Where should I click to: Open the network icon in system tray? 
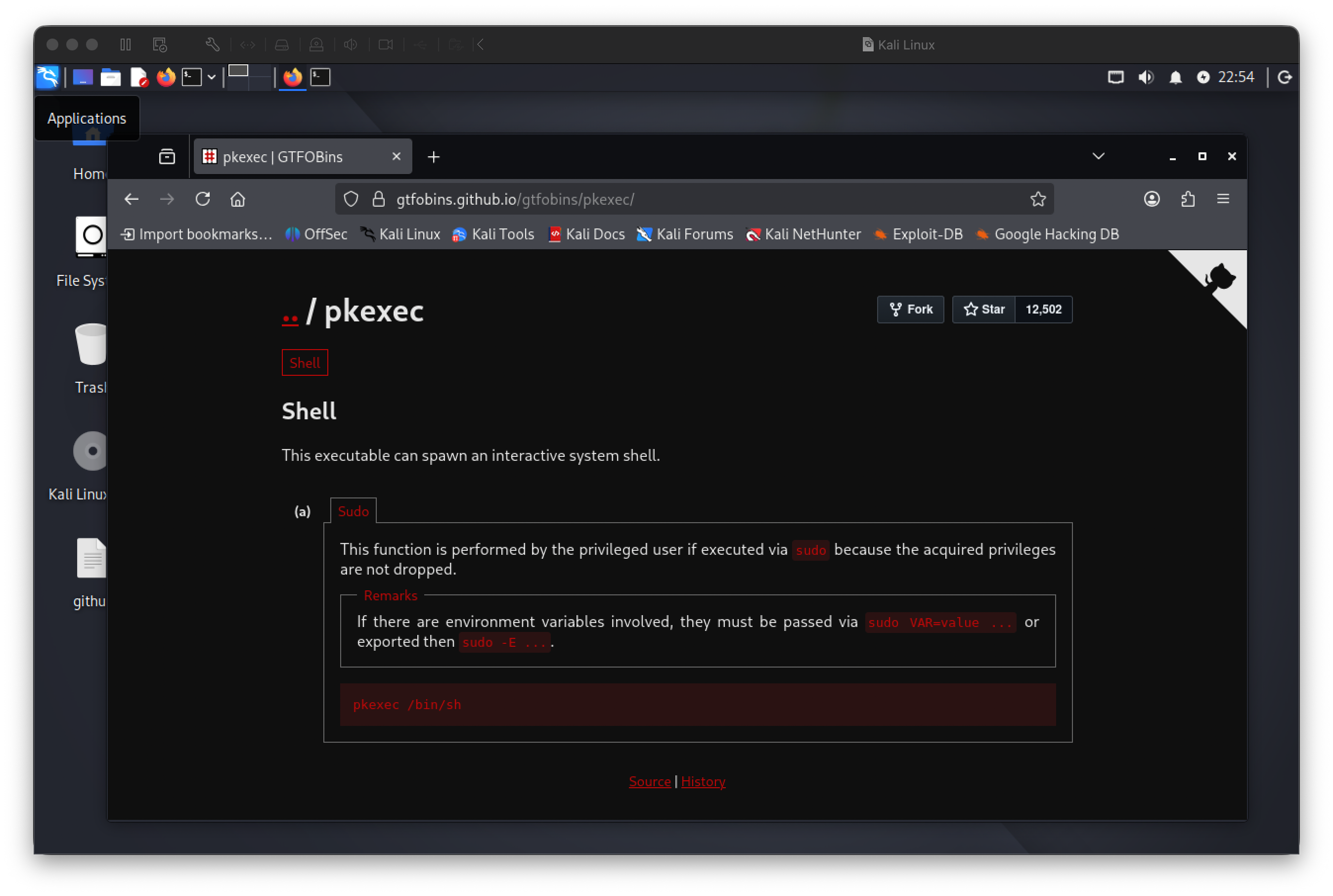tap(1116, 77)
